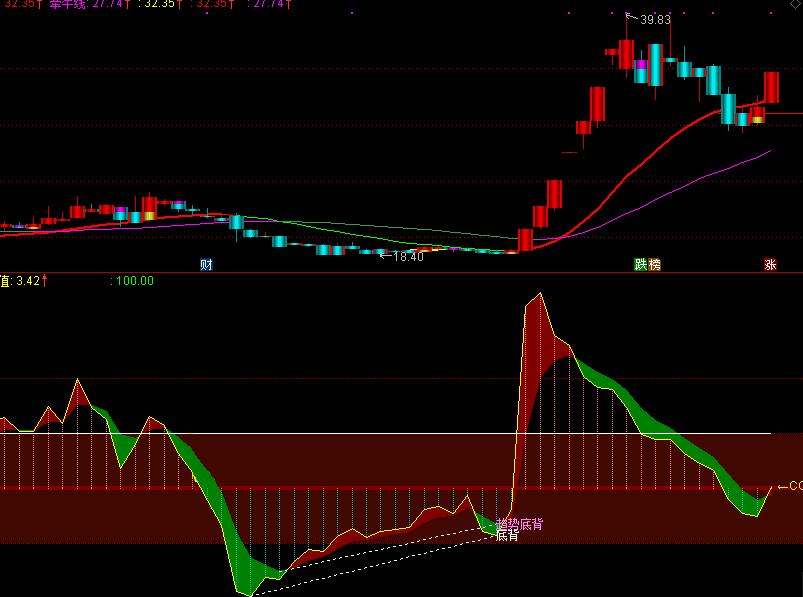Click the white 底背 divergence label

(508, 536)
